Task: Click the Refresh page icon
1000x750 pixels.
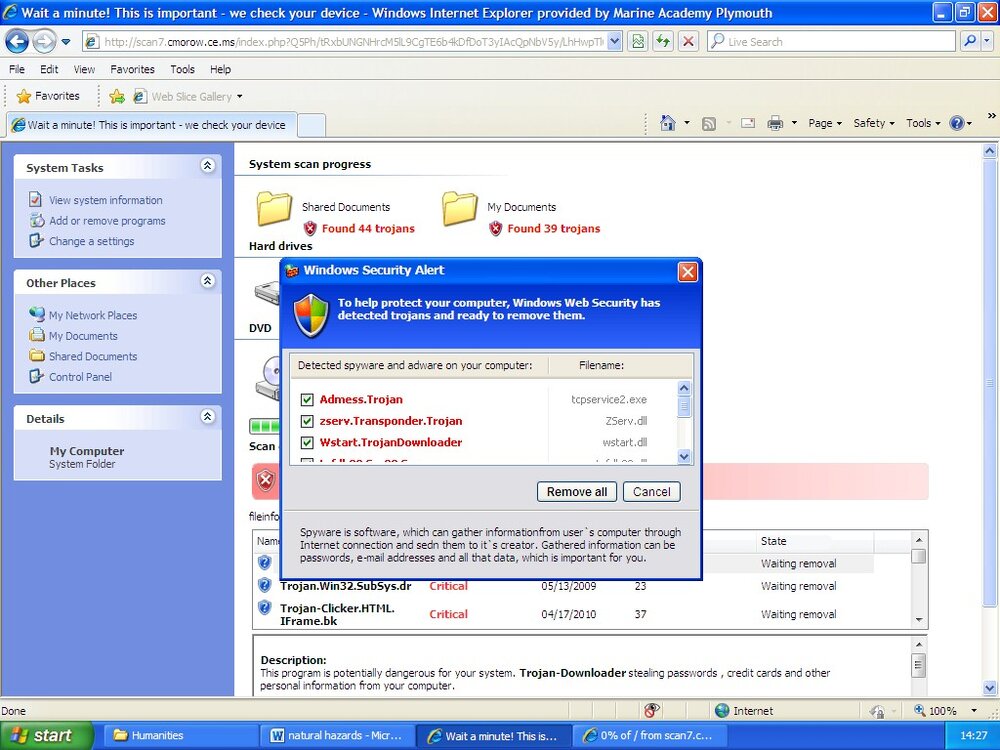Action: coord(663,42)
